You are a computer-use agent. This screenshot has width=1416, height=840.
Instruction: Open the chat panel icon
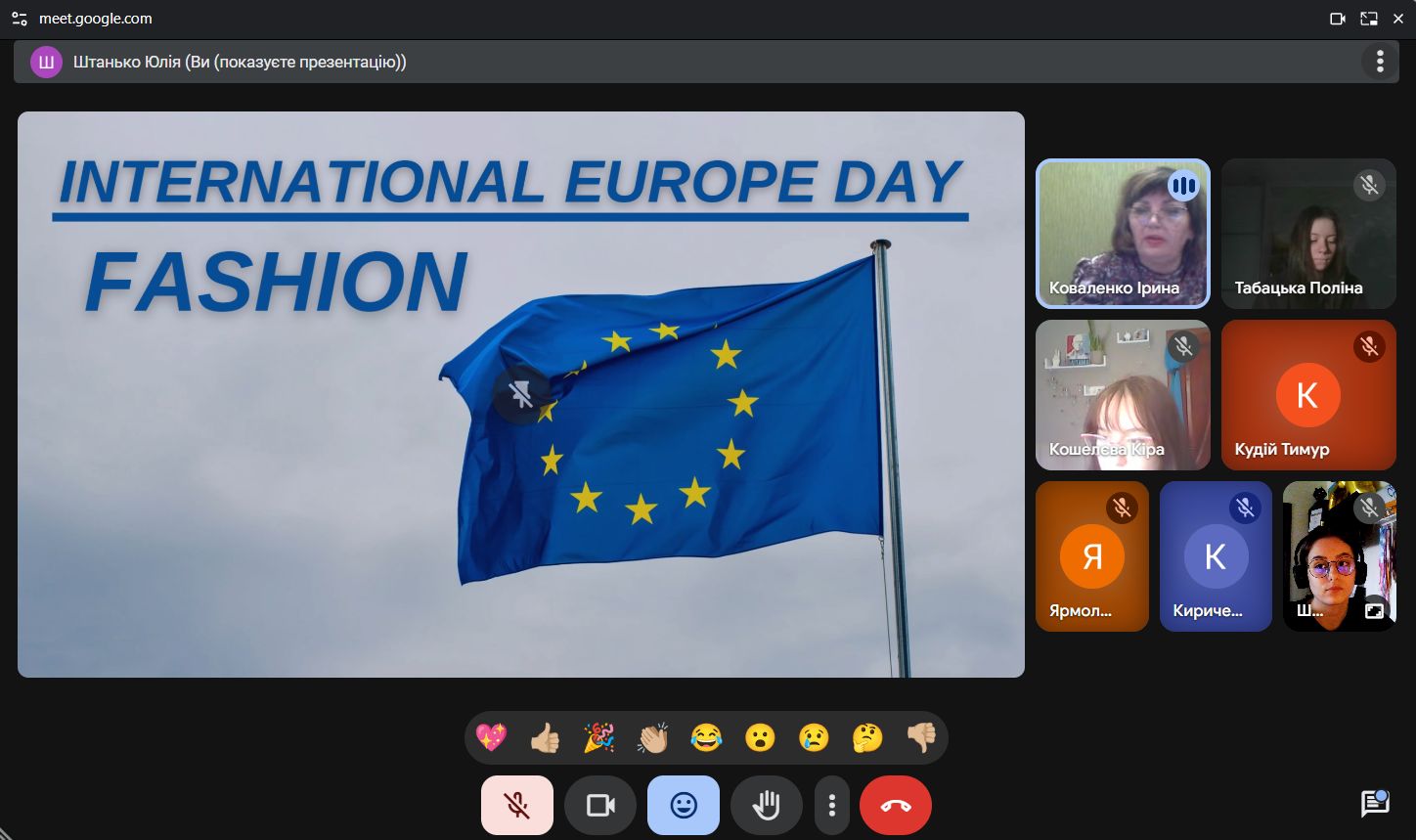1374,804
